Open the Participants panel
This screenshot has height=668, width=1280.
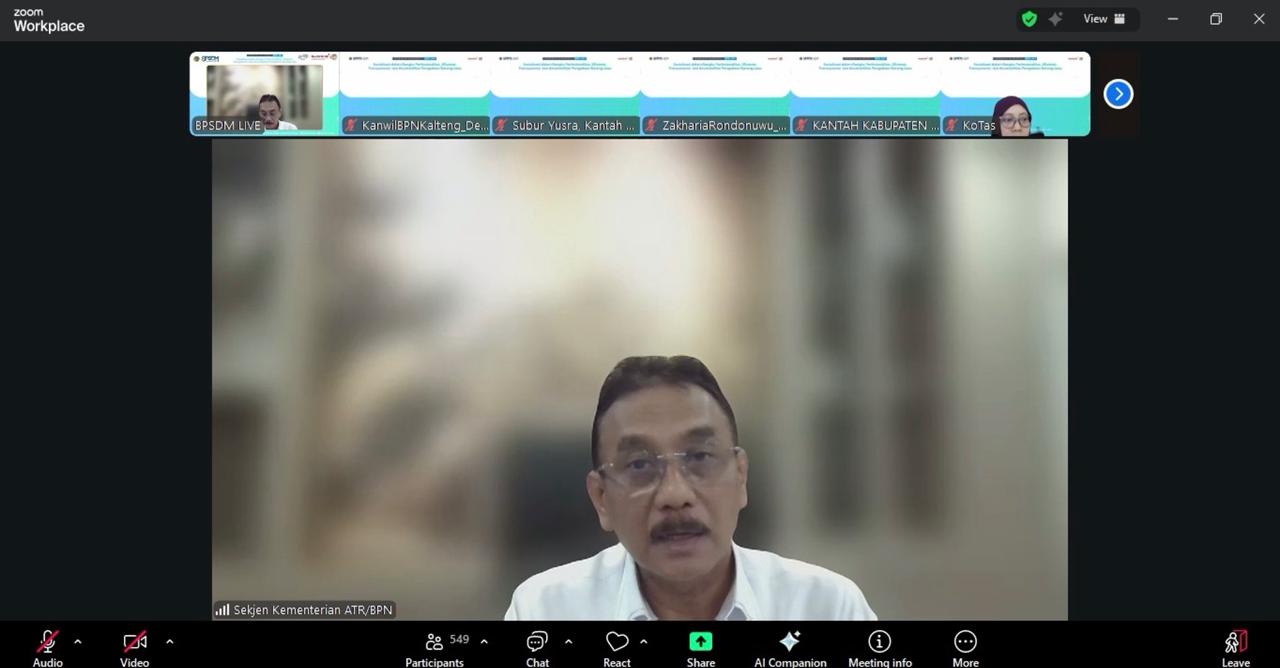coord(435,645)
